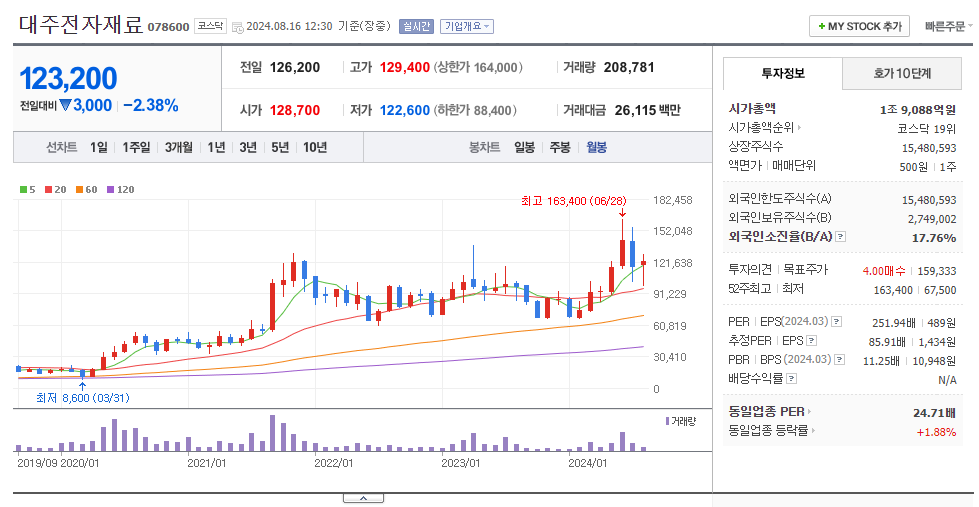This screenshot has width=979, height=507.
Task: Open the 시가총액순위 link
Action: [765, 127]
